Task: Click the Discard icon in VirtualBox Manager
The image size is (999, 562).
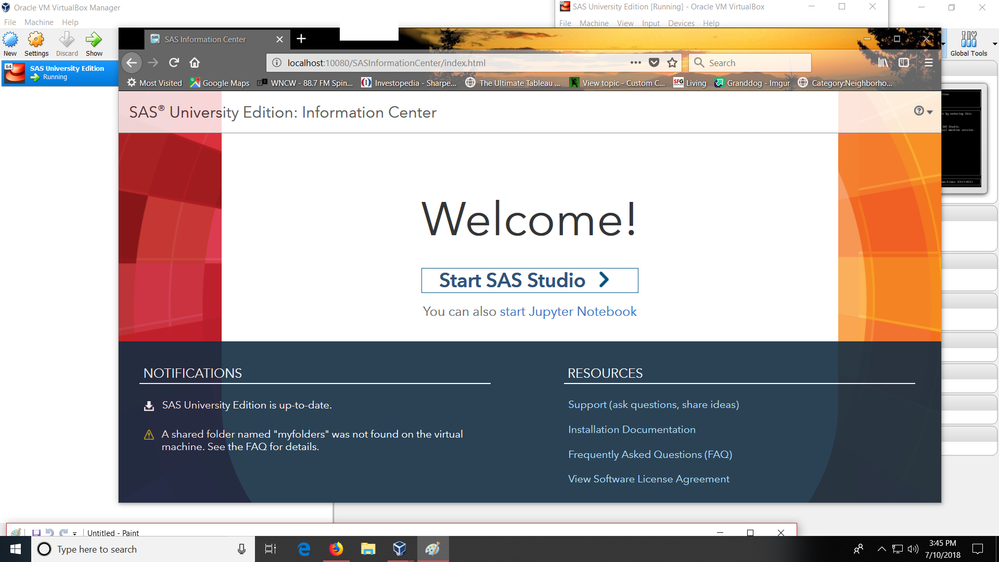Action: point(67,43)
